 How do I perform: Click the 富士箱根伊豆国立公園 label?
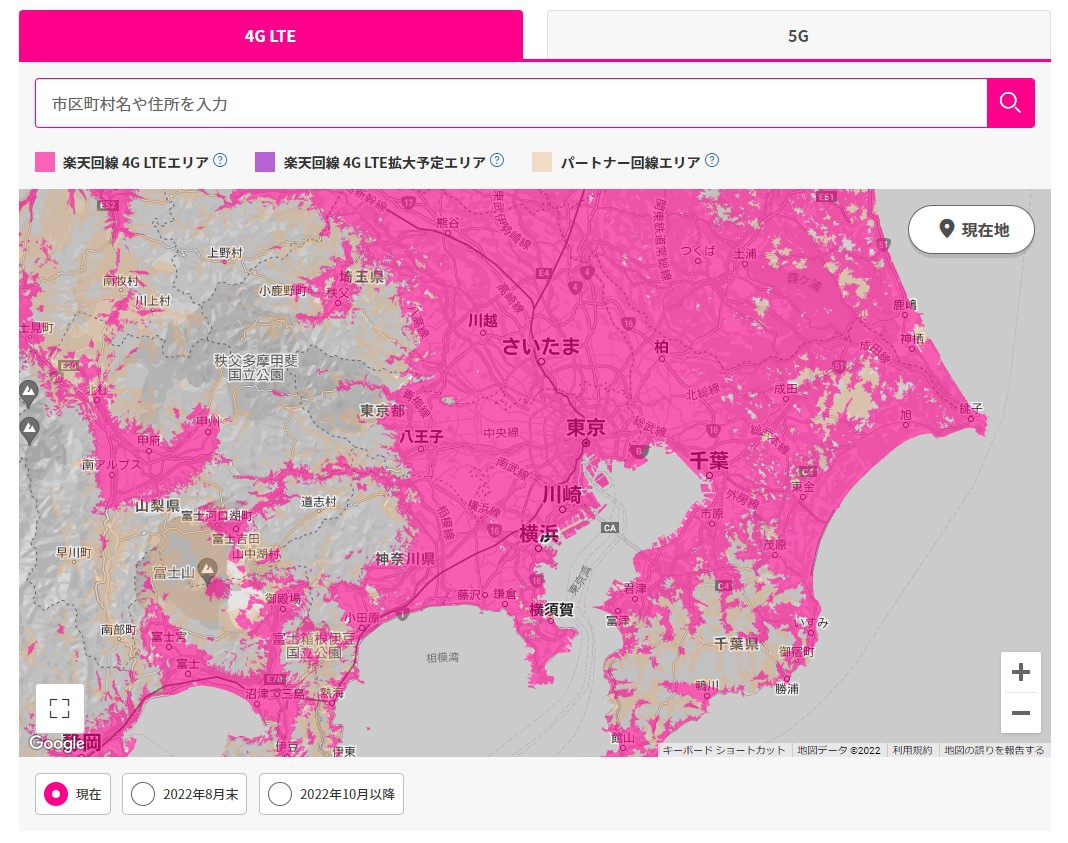pos(314,646)
